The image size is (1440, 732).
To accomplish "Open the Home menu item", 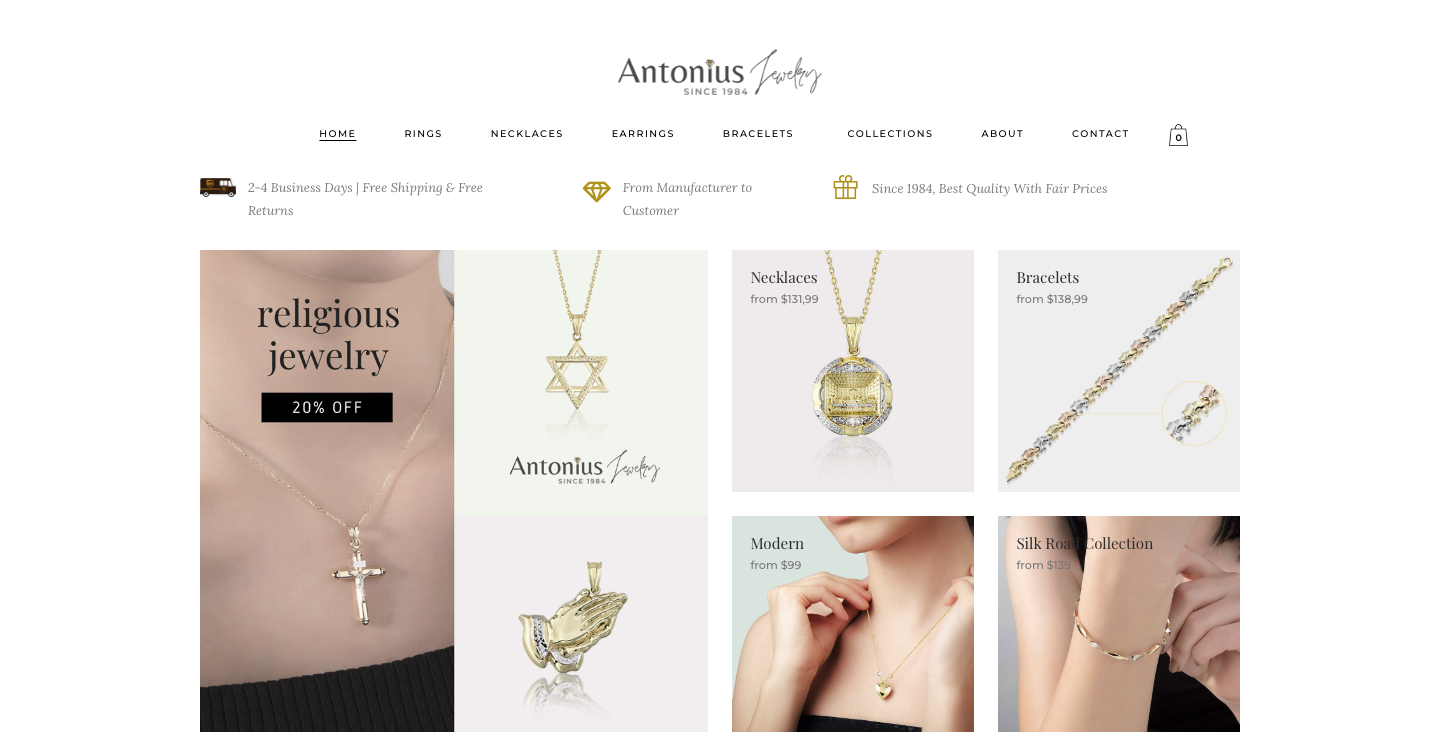I will click(338, 134).
